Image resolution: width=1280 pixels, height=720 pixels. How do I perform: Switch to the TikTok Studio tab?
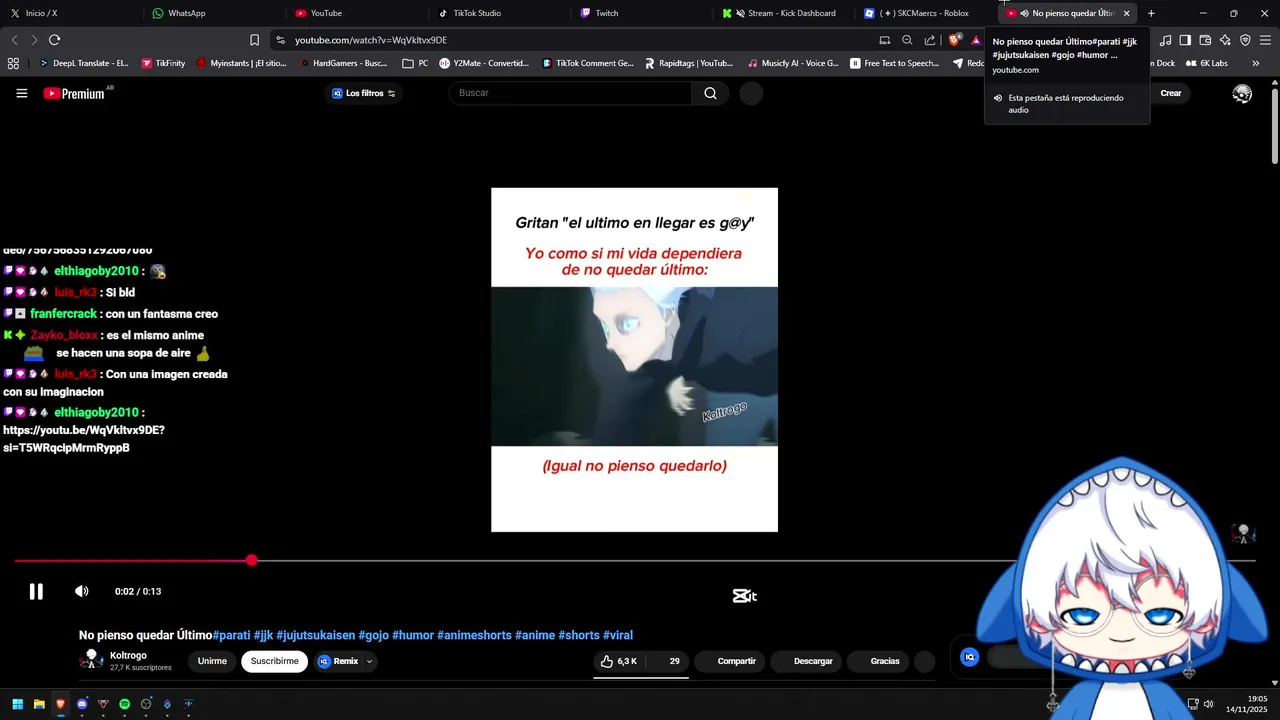pos(501,13)
